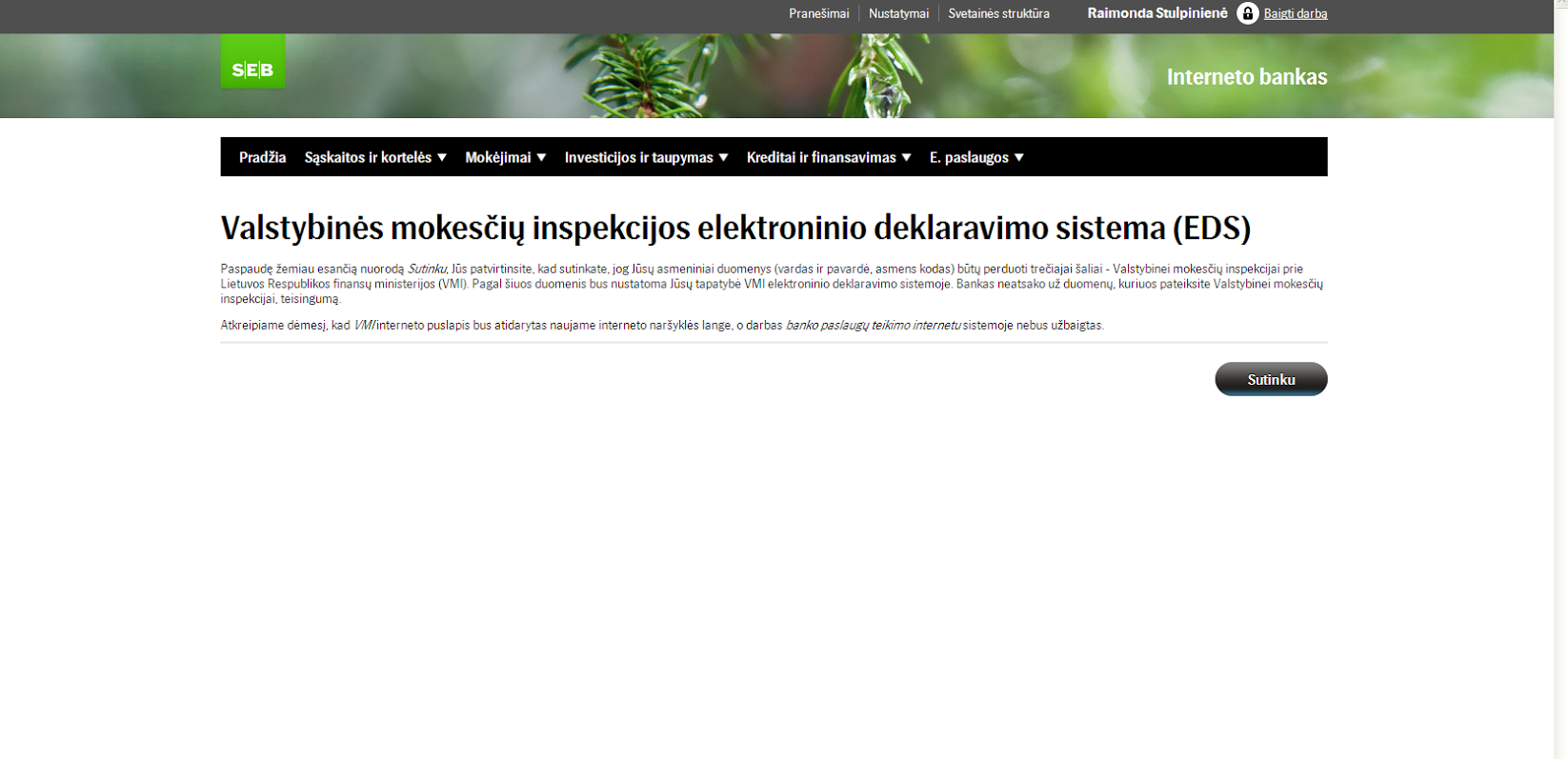Click Interneto bankas banner title
Screen dimensions: 1568x759
click(1246, 77)
